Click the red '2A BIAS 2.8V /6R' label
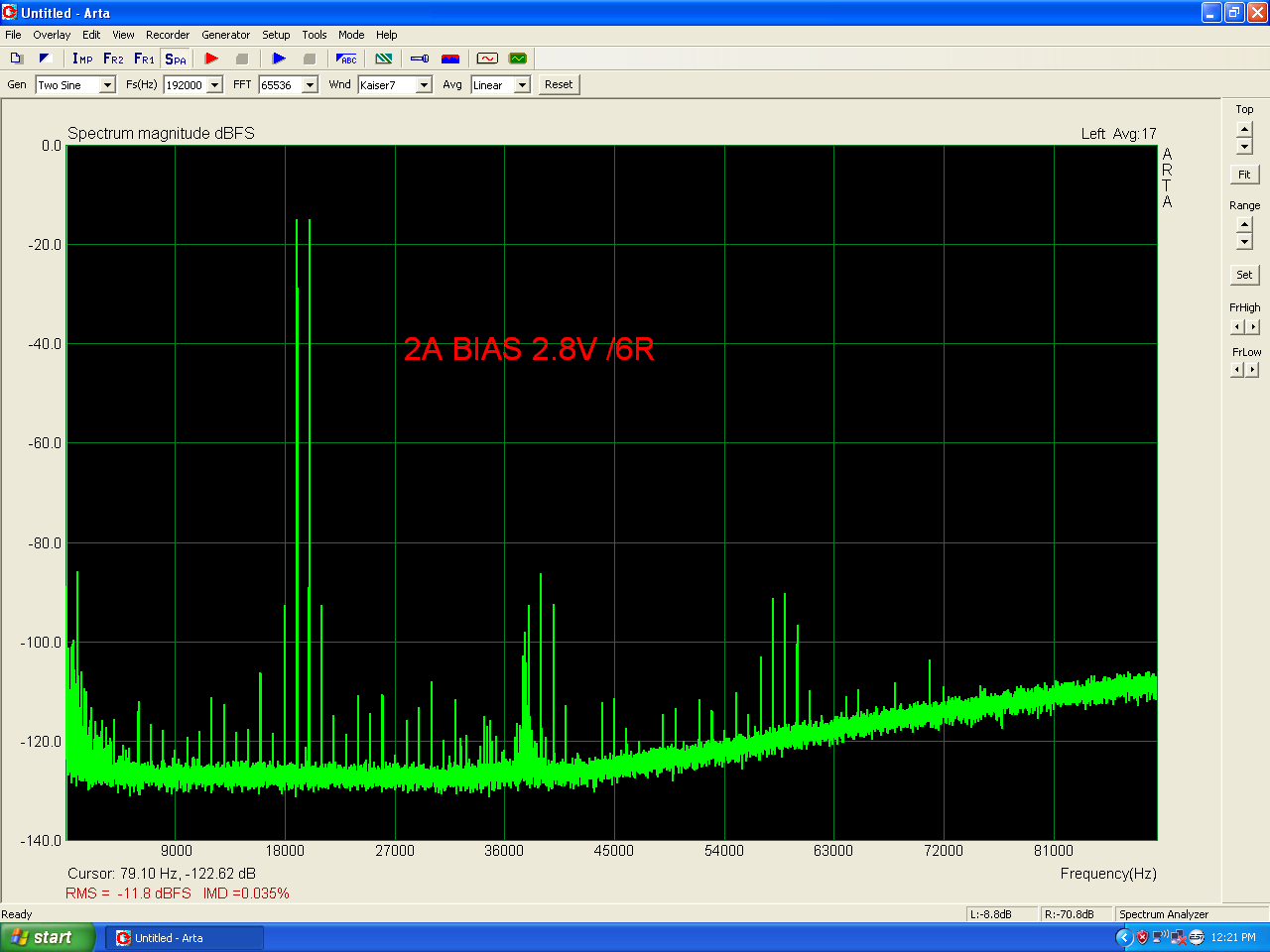 [529, 349]
